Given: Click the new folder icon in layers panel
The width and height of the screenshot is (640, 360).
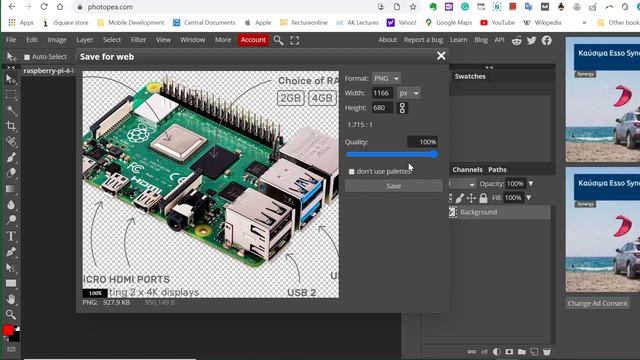Looking at the screenshot, I should pyautogui.click(x=522, y=351).
